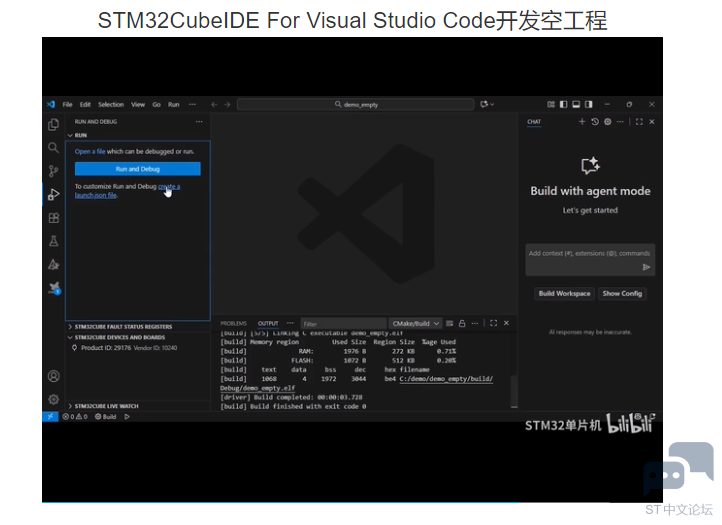Open the File menu
The width and height of the screenshot is (722, 525).
point(68,105)
